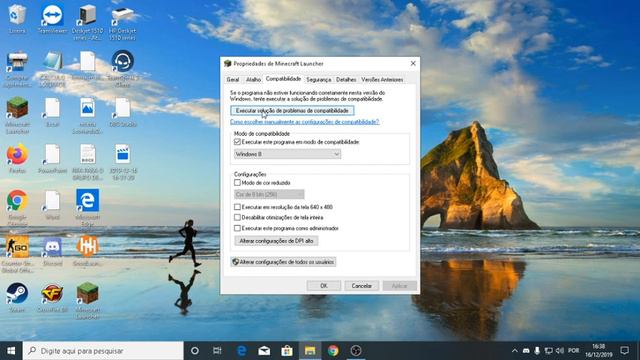Click 'Alterar configurações de todos os usuários'
640x360 pixels.
point(283,262)
